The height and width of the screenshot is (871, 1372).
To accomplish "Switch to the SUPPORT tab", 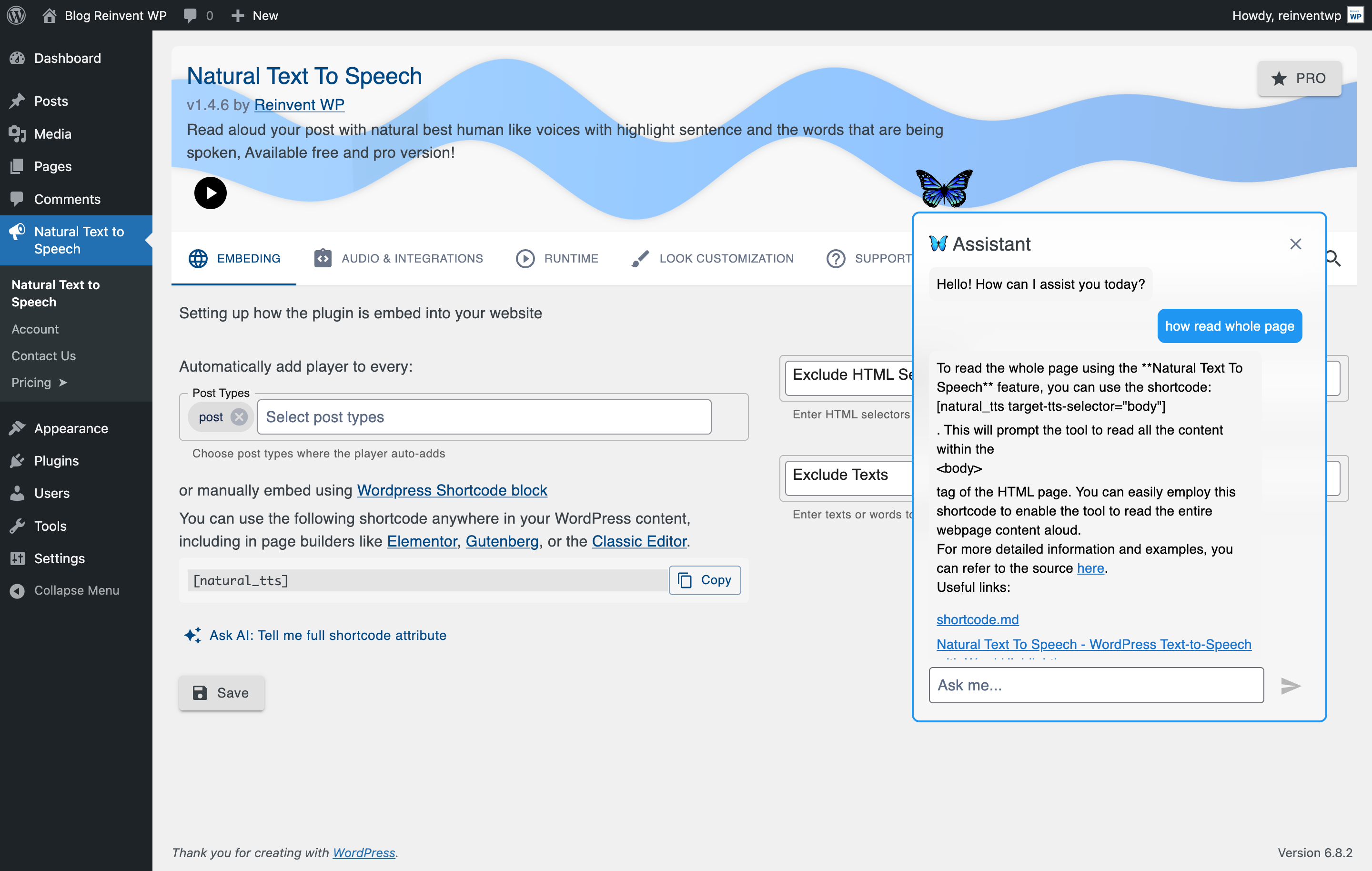I will coord(868,258).
